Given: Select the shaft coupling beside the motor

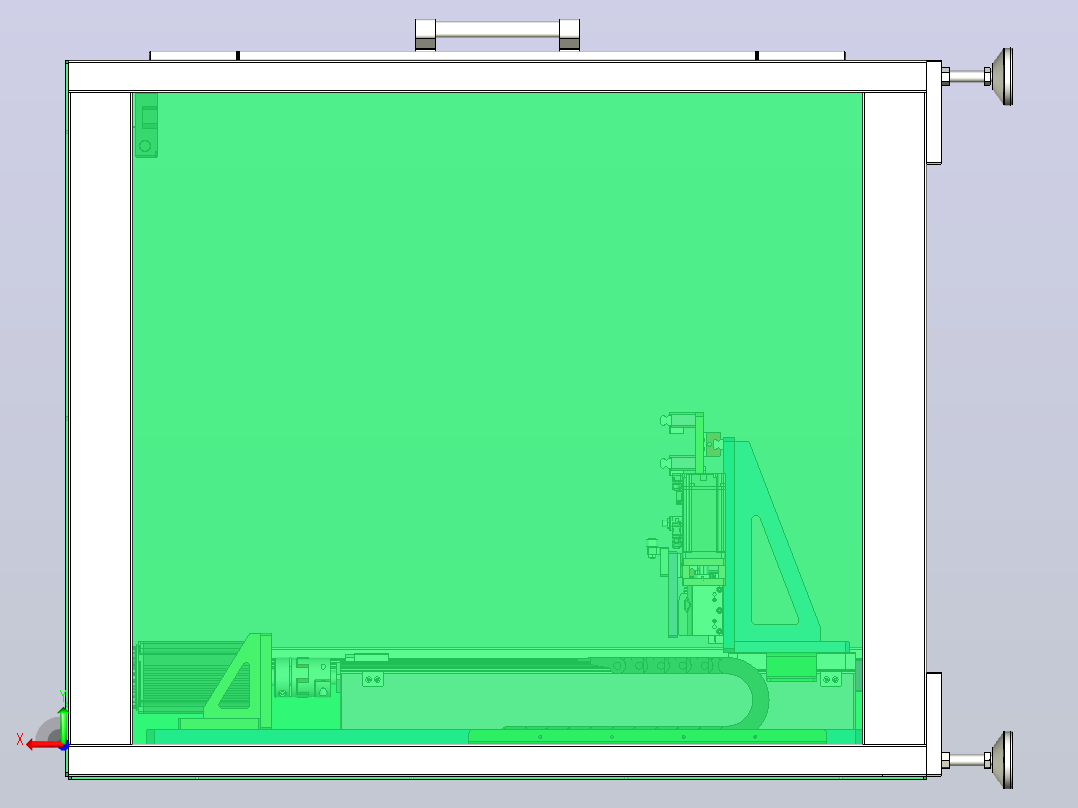Looking at the screenshot, I should tap(302, 677).
